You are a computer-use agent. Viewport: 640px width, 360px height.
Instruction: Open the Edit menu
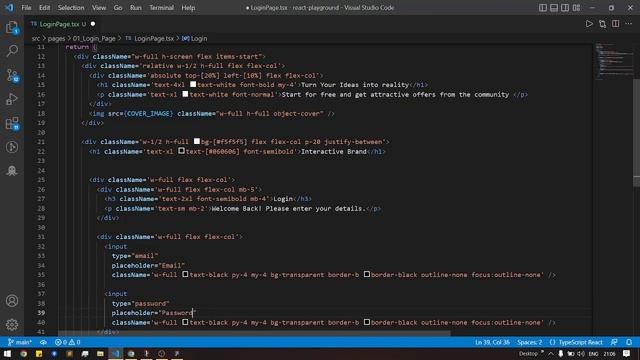tap(44, 8)
